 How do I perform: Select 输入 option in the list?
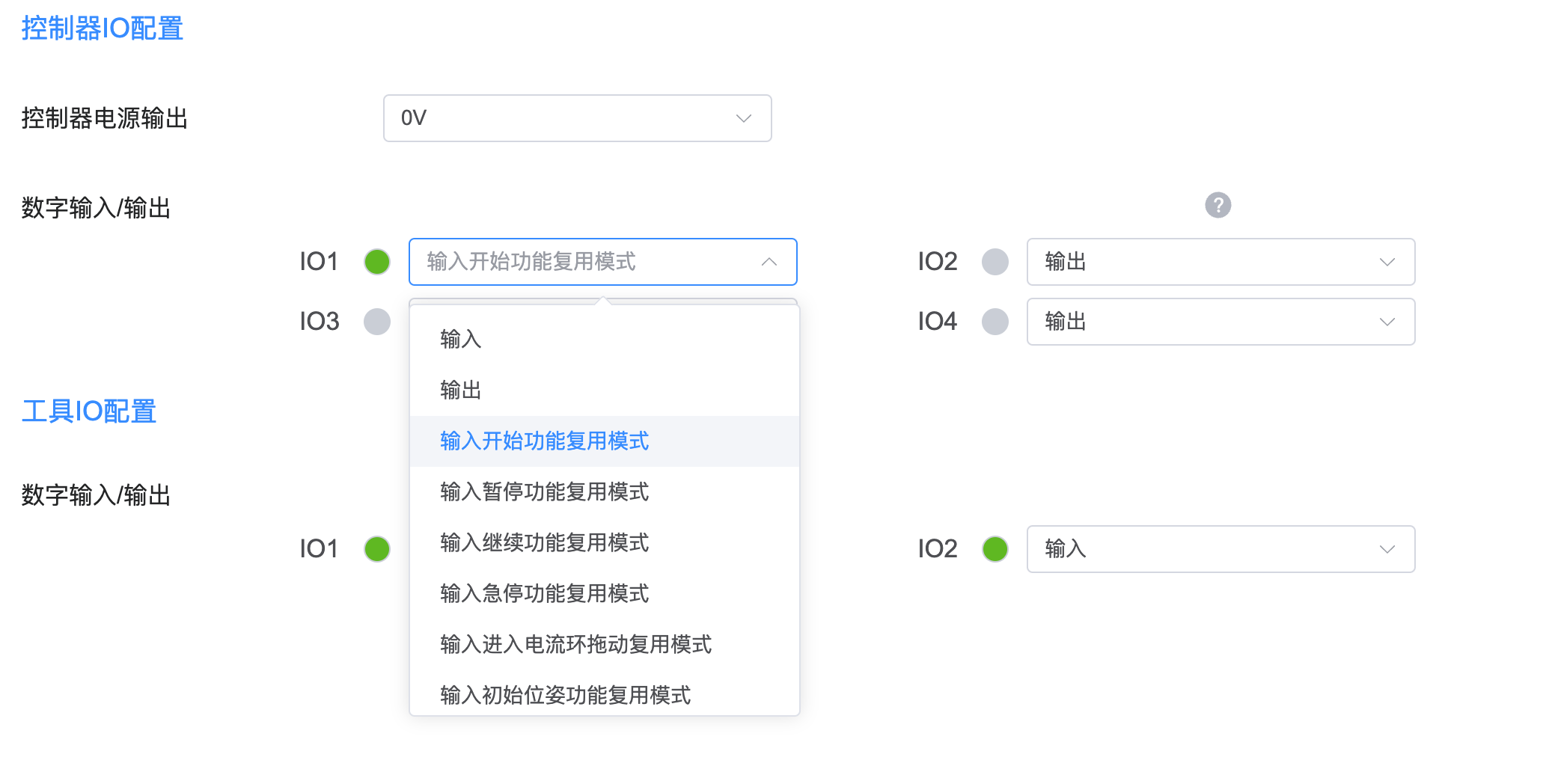tap(461, 340)
